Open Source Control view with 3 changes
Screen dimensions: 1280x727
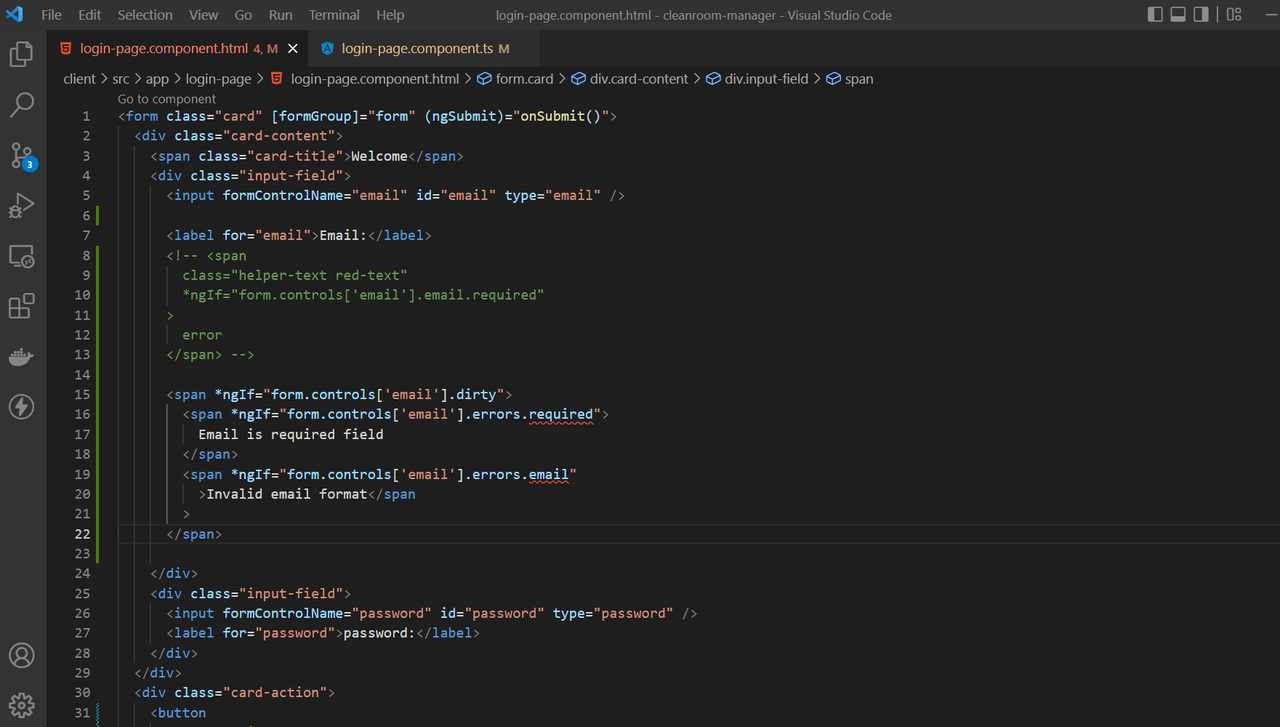pos(21,155)
